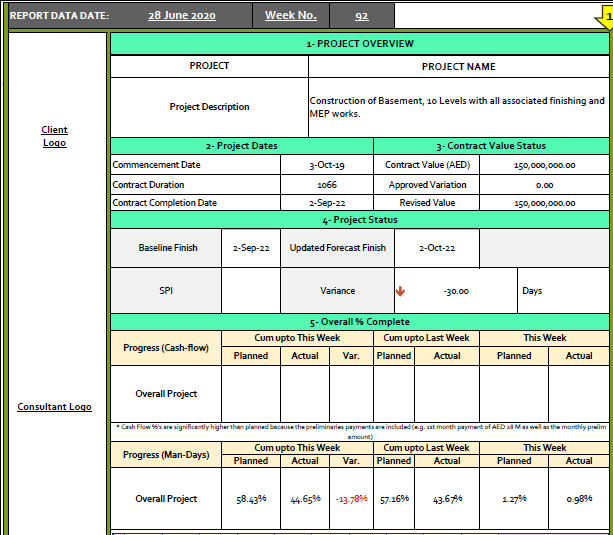Click the '5- Overall % Complete' section header
The image size is (613, 535).
click(360, 322)
